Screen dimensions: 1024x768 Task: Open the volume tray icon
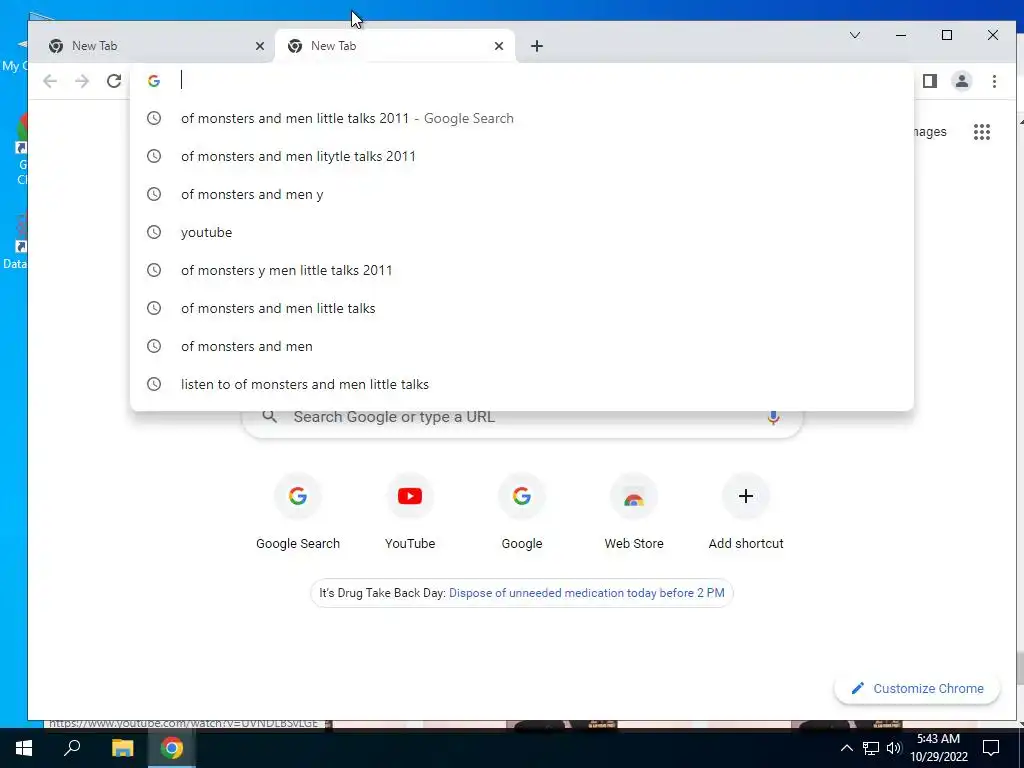894,748
